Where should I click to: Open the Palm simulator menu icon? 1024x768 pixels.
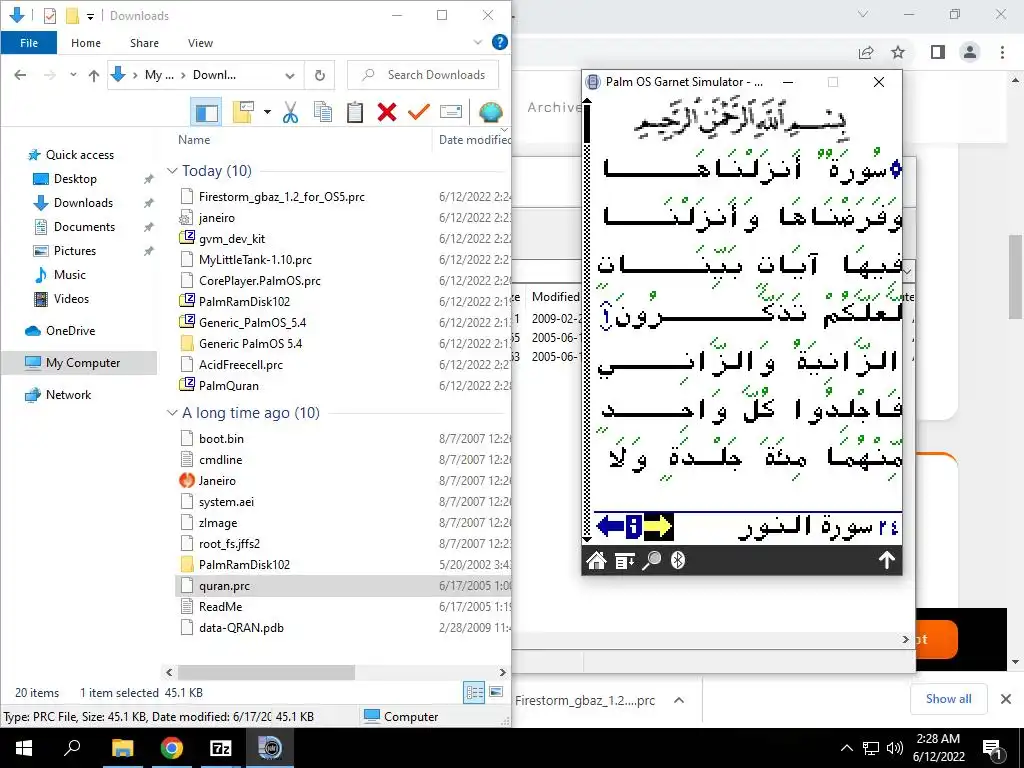(x=624, y=560)
